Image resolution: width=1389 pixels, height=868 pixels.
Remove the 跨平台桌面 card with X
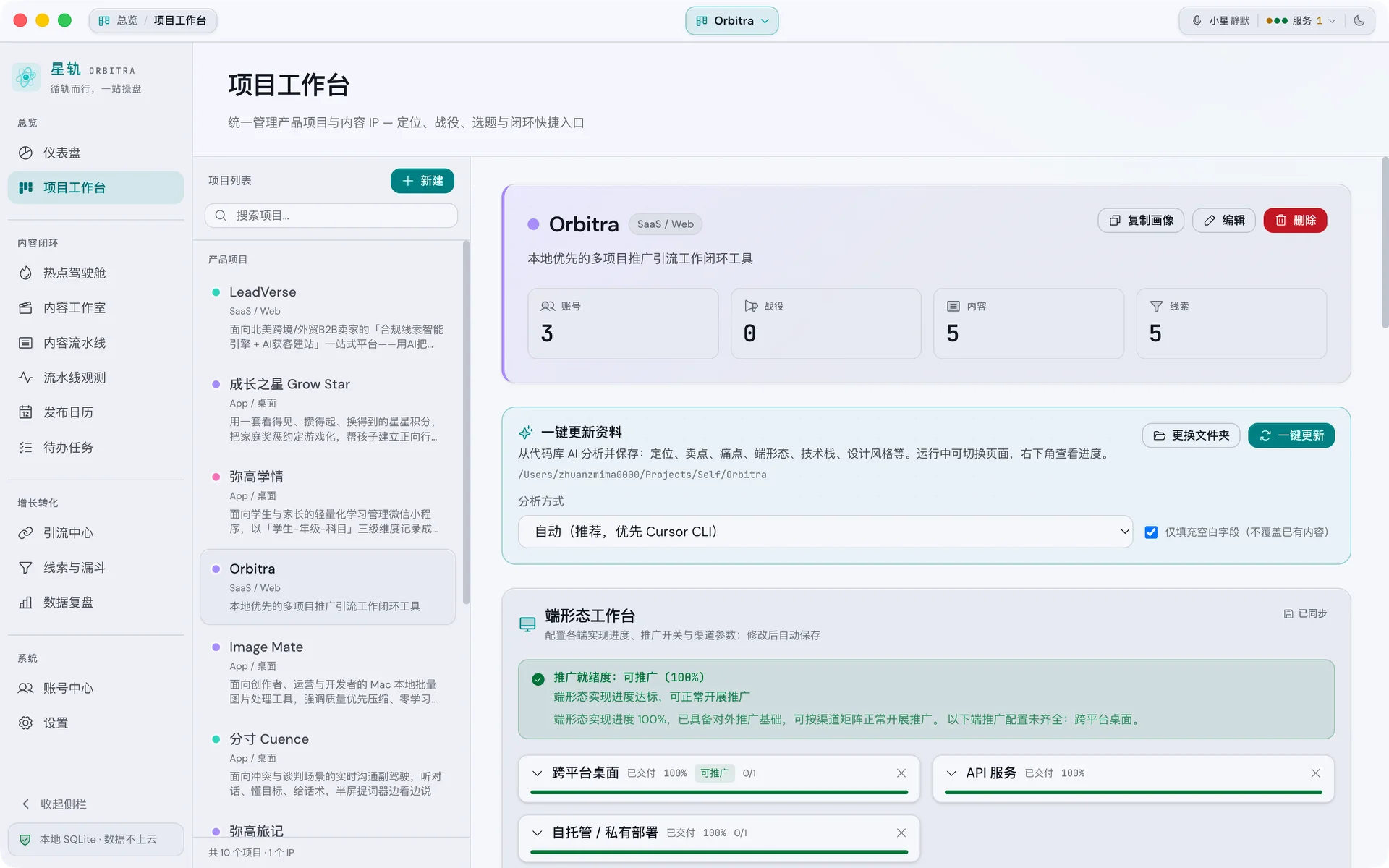point(901,773)
